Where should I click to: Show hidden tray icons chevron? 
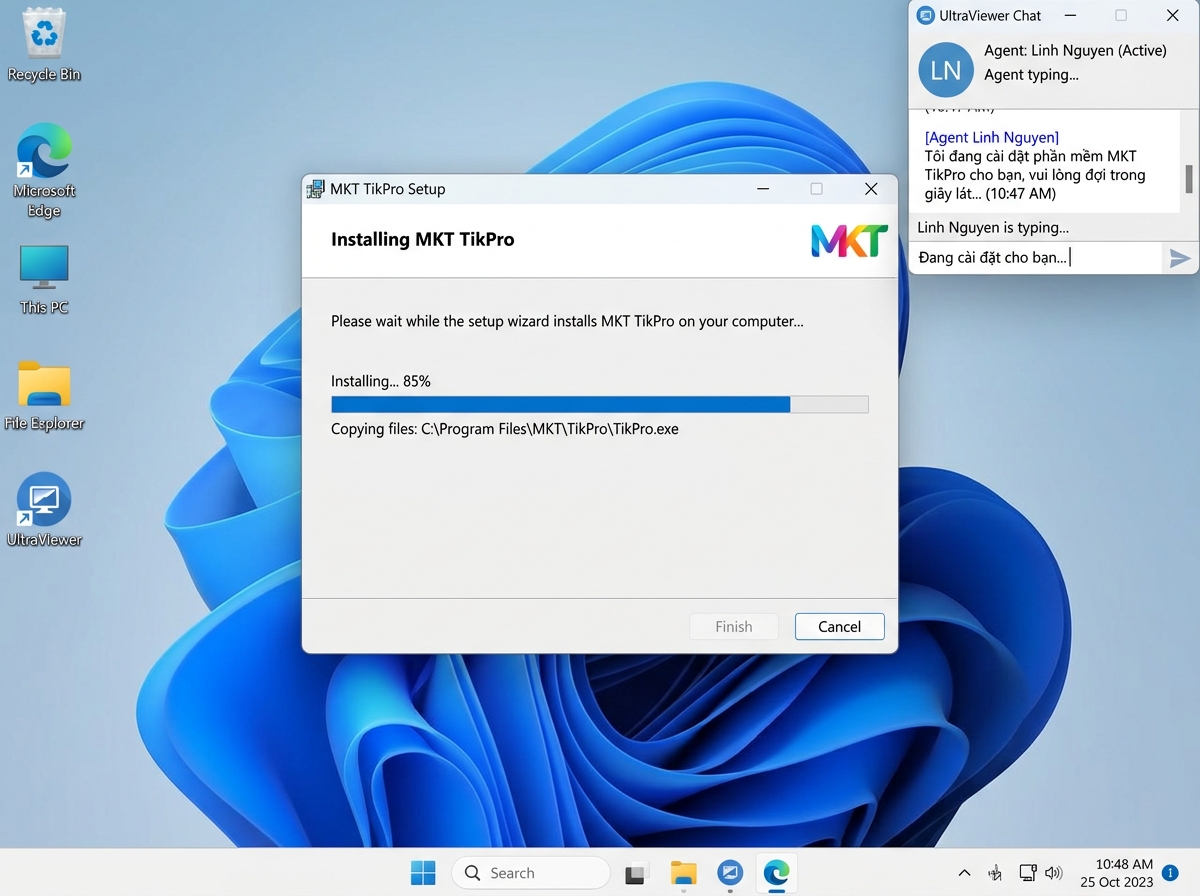pyautogui.click(x=964, y=873)
